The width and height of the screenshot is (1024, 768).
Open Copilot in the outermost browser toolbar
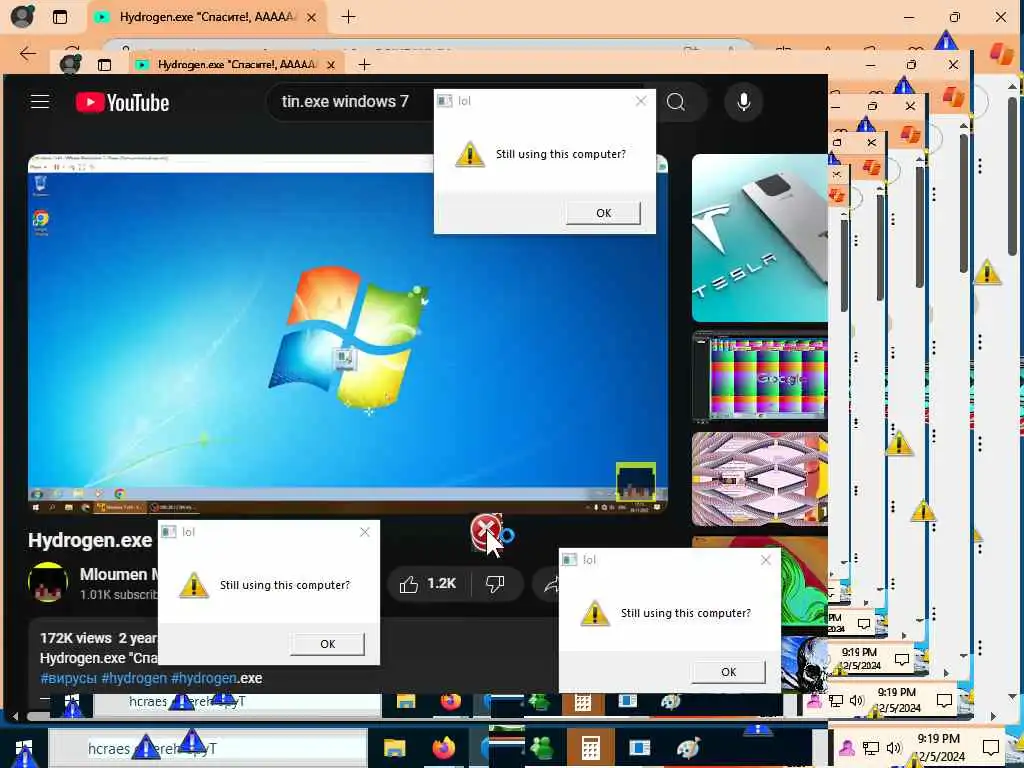pos(1000,53)
